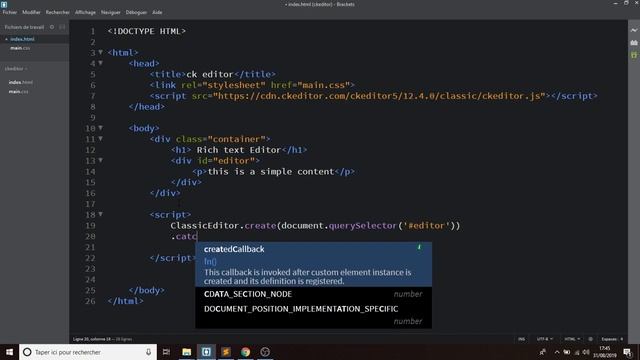Open Task View on the taskbar
This screenshot has width=640, height=360.
click(x=166, y=352)
